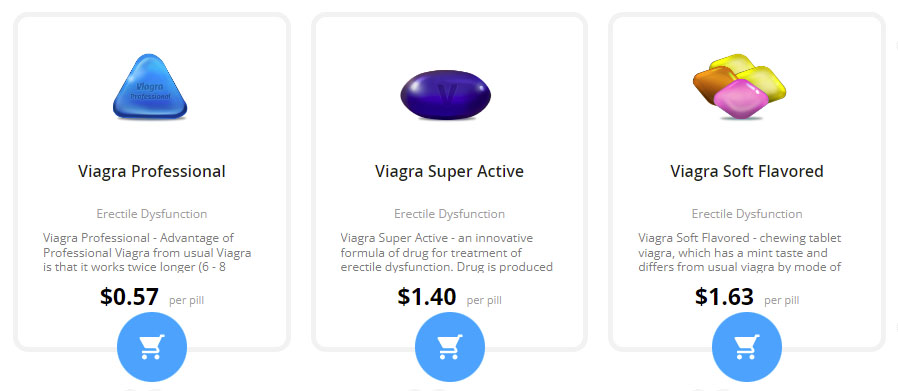Open the purple oval capsule image
Screen dimensions: 898x391
446,94
